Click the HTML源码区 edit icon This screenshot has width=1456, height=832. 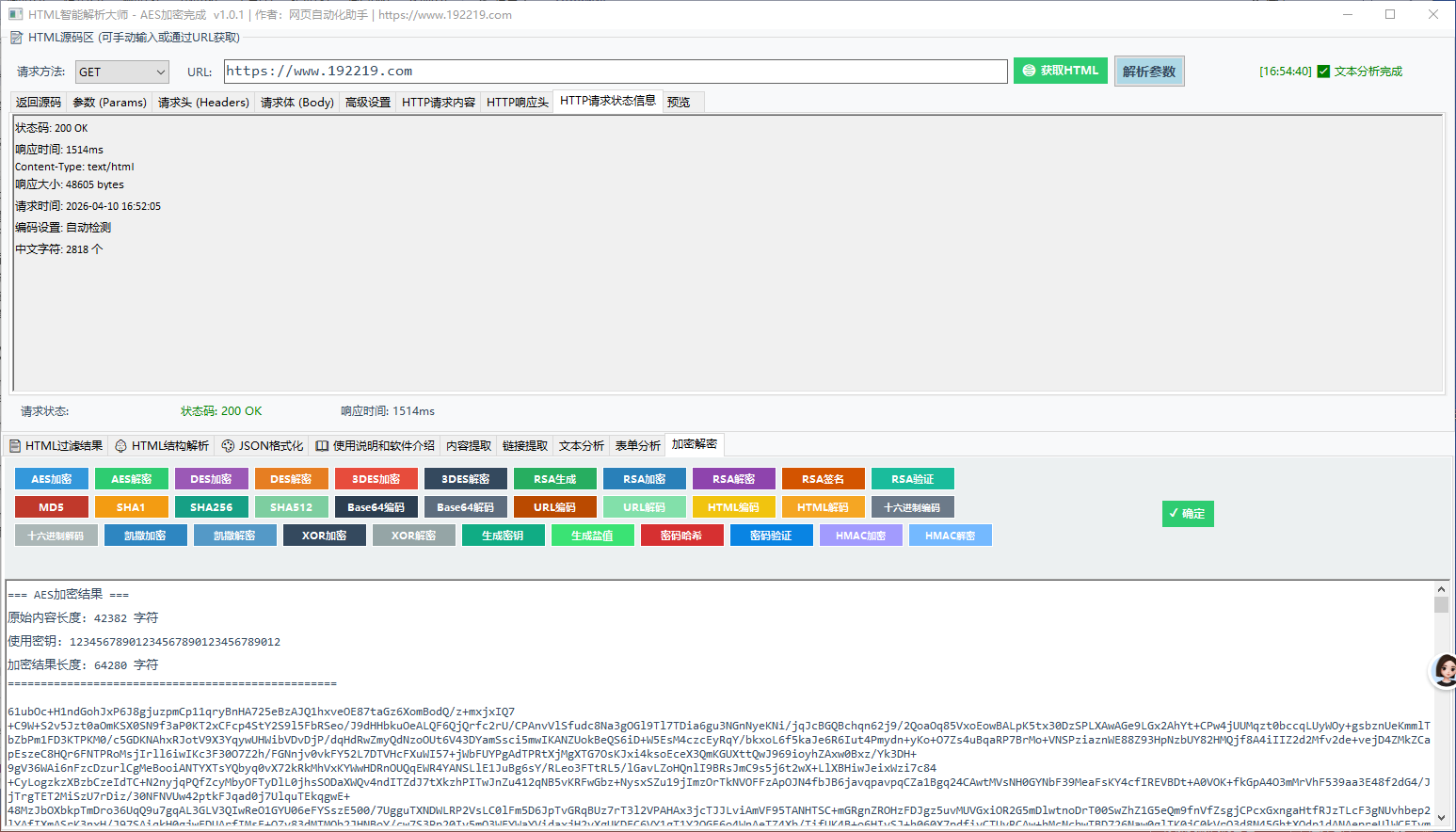coord(16,38)
